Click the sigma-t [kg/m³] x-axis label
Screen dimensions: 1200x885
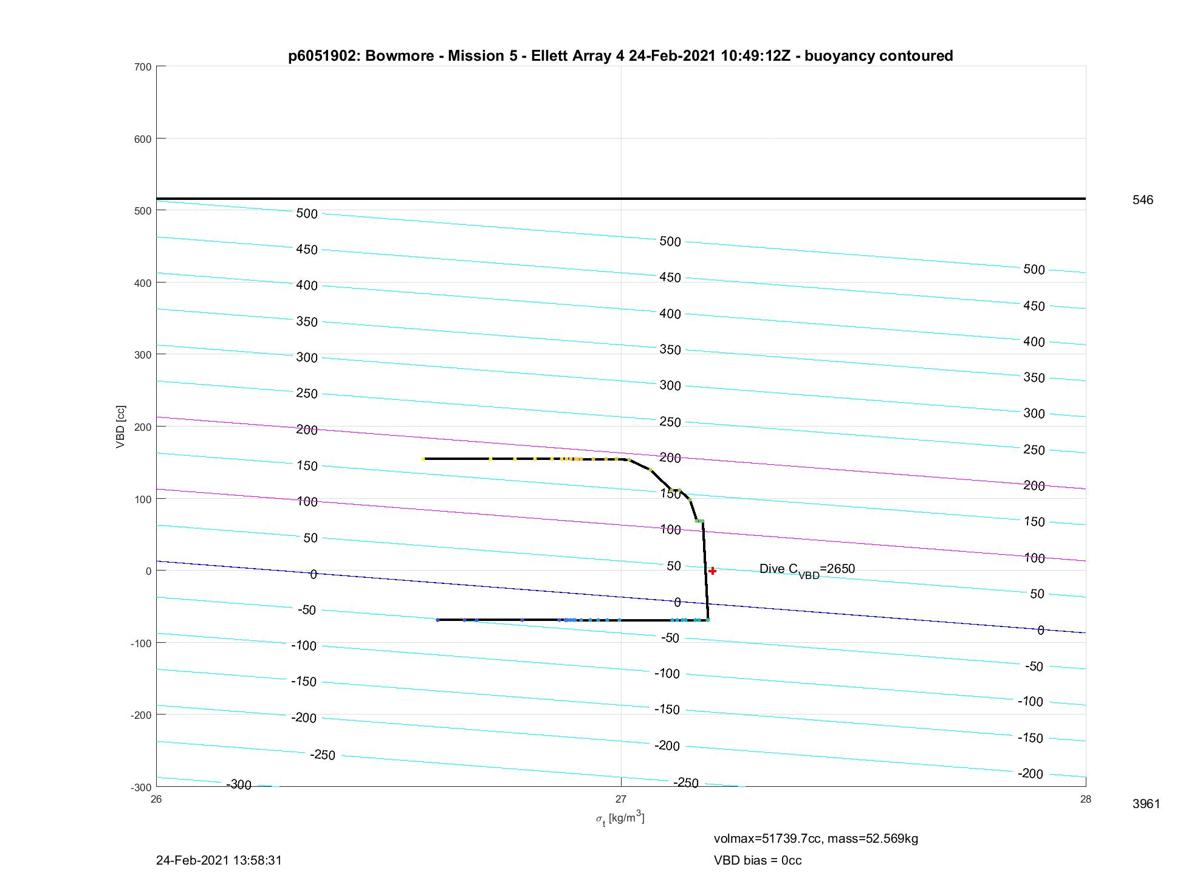pyautogui.click(x=620, y=818)
